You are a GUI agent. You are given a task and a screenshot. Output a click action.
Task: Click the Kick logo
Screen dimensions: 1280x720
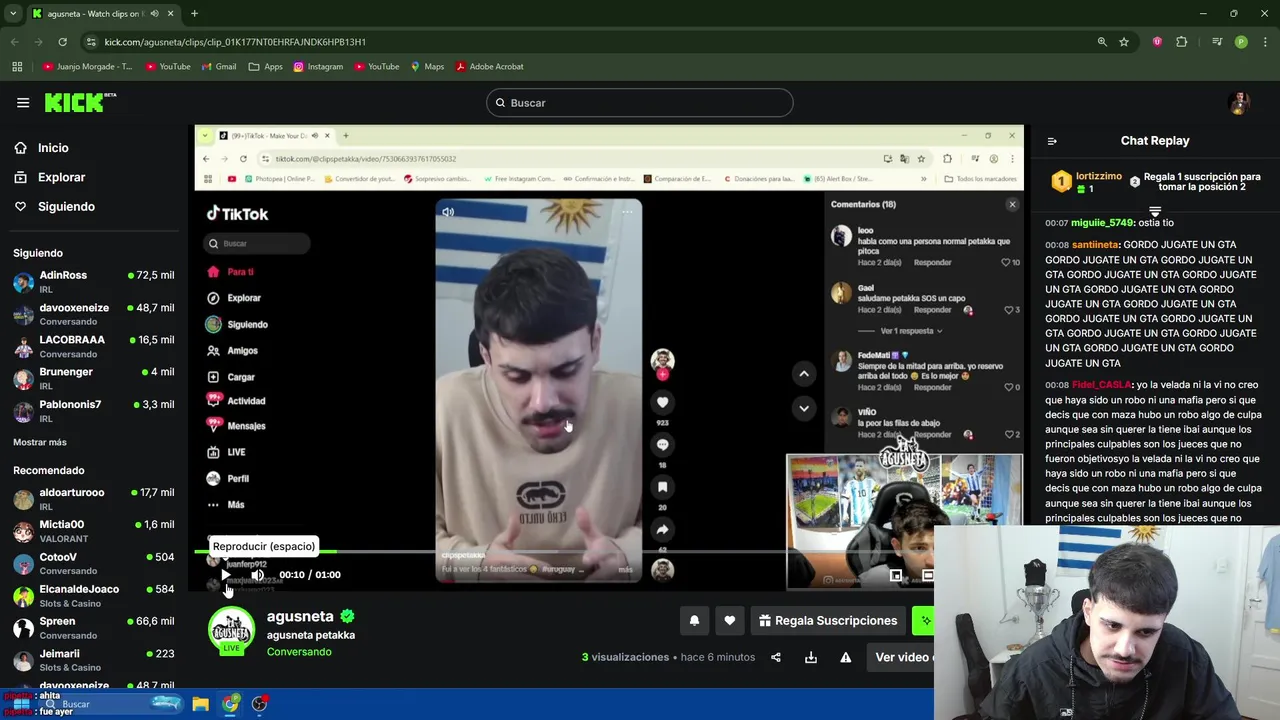point(80,103)
